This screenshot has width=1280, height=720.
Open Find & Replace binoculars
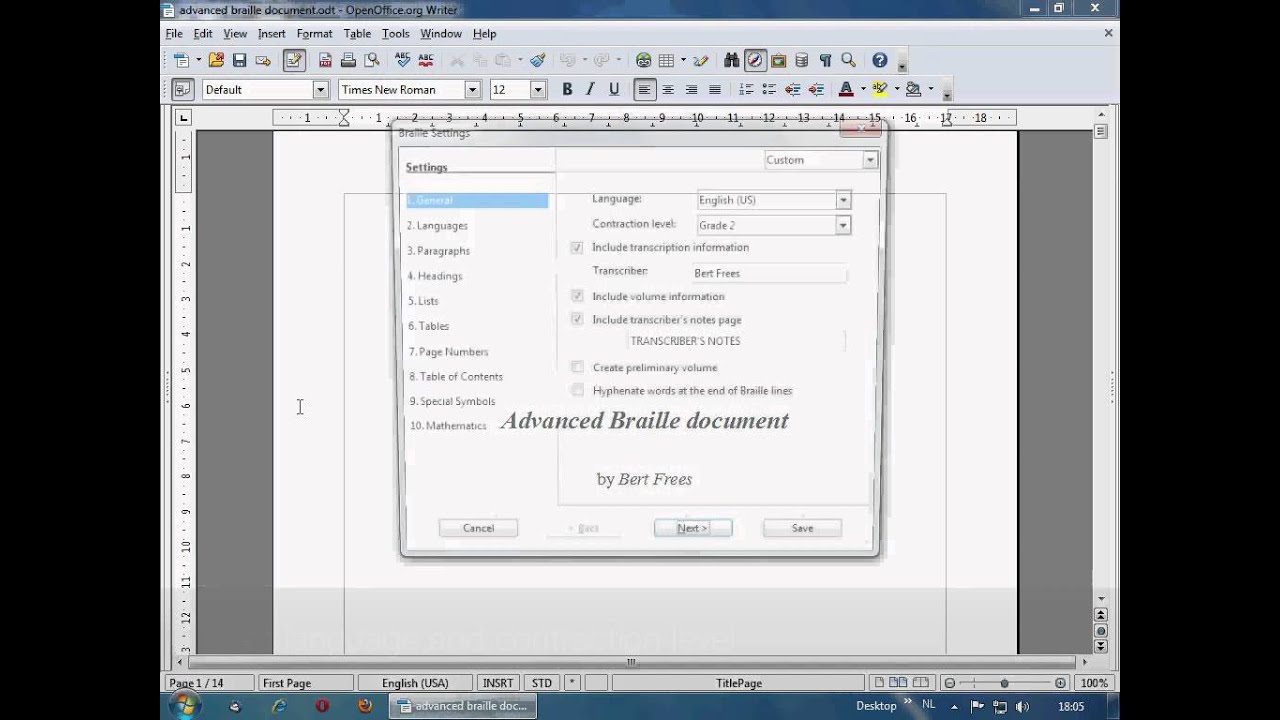[731, 61]
